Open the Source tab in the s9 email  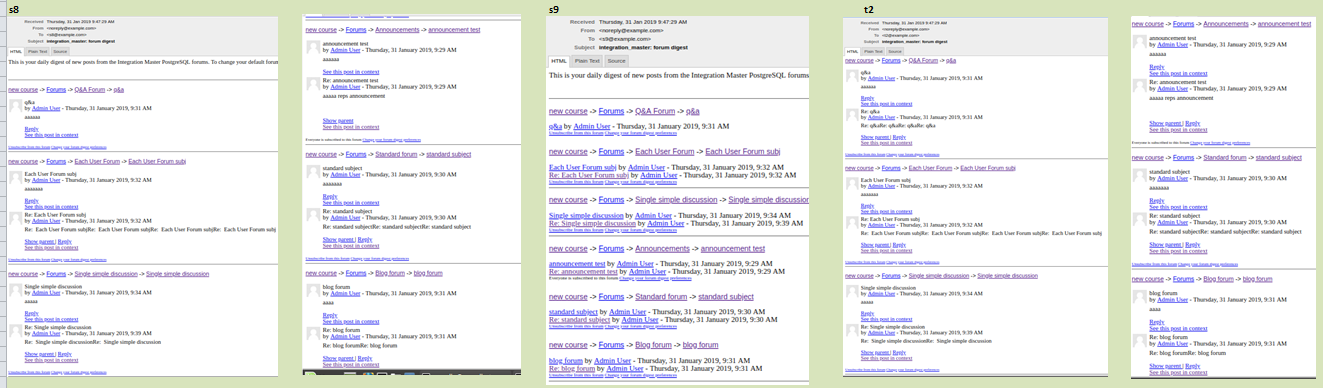coord(616,61)
